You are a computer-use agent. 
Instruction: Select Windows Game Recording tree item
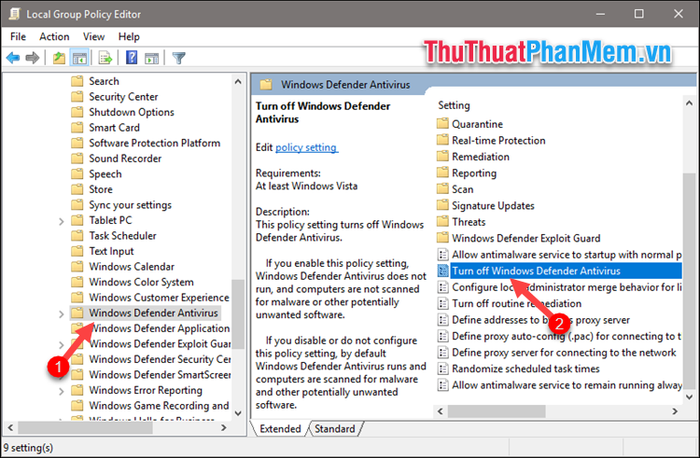(158, 405)
